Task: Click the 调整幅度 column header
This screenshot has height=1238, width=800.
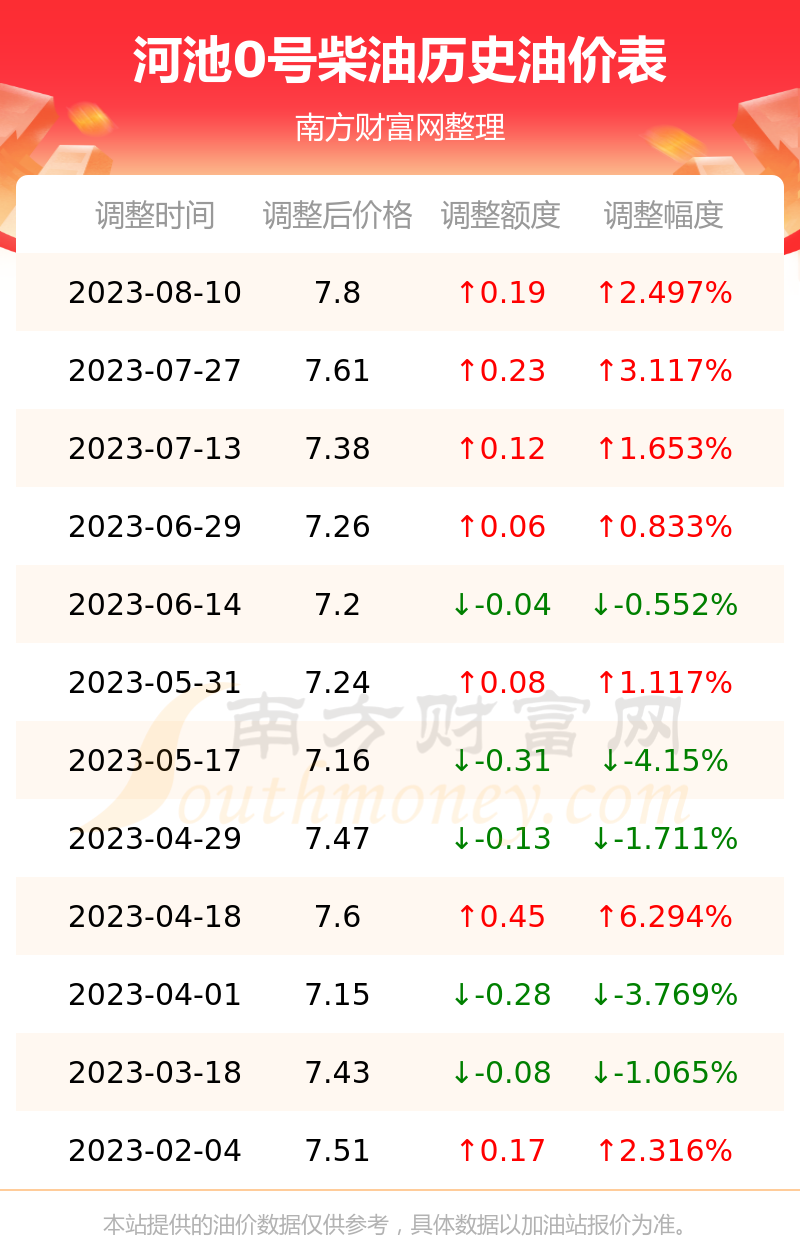Action: click(x=664, y=215)
